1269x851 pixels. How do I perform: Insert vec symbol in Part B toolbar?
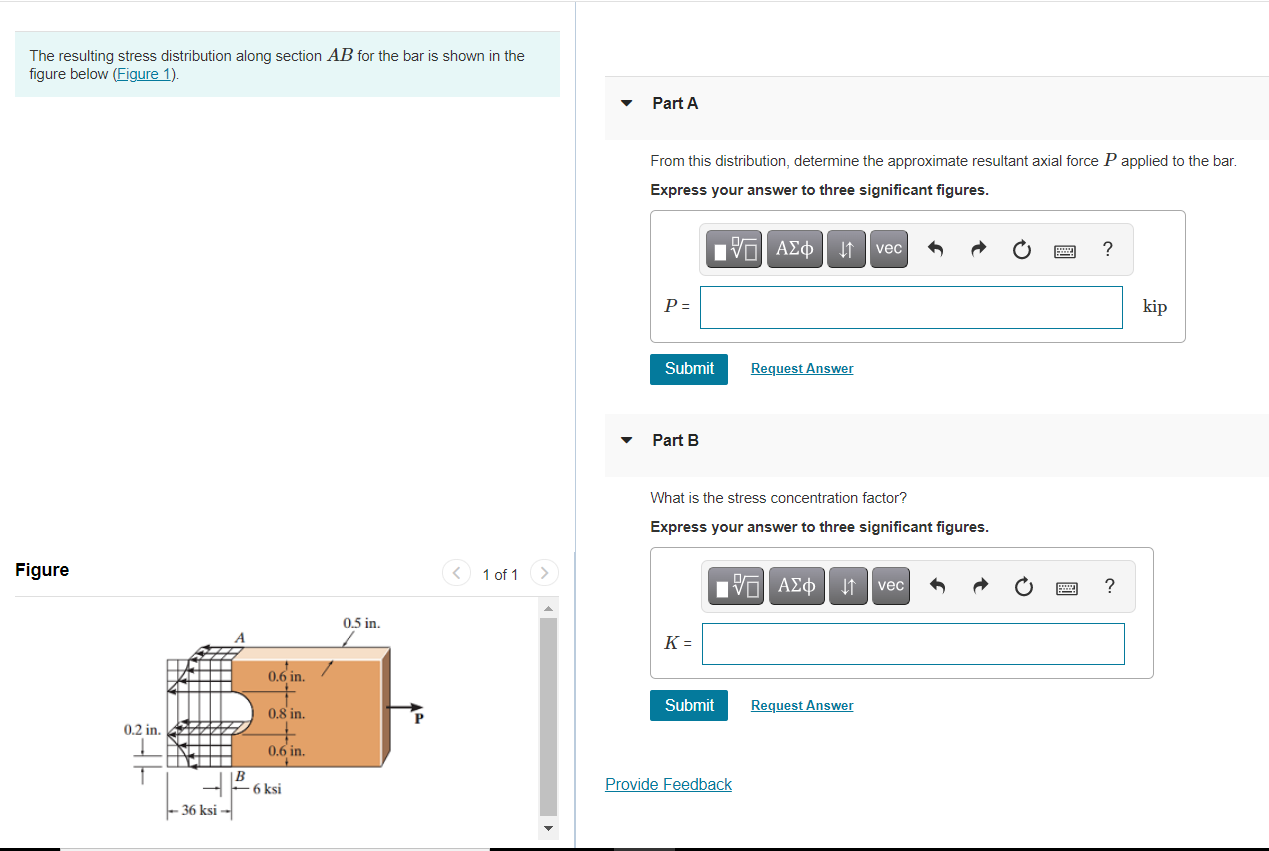point(890,586)
